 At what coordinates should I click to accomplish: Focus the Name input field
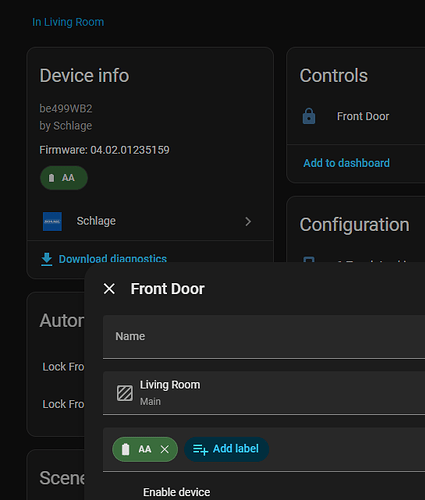264,337
